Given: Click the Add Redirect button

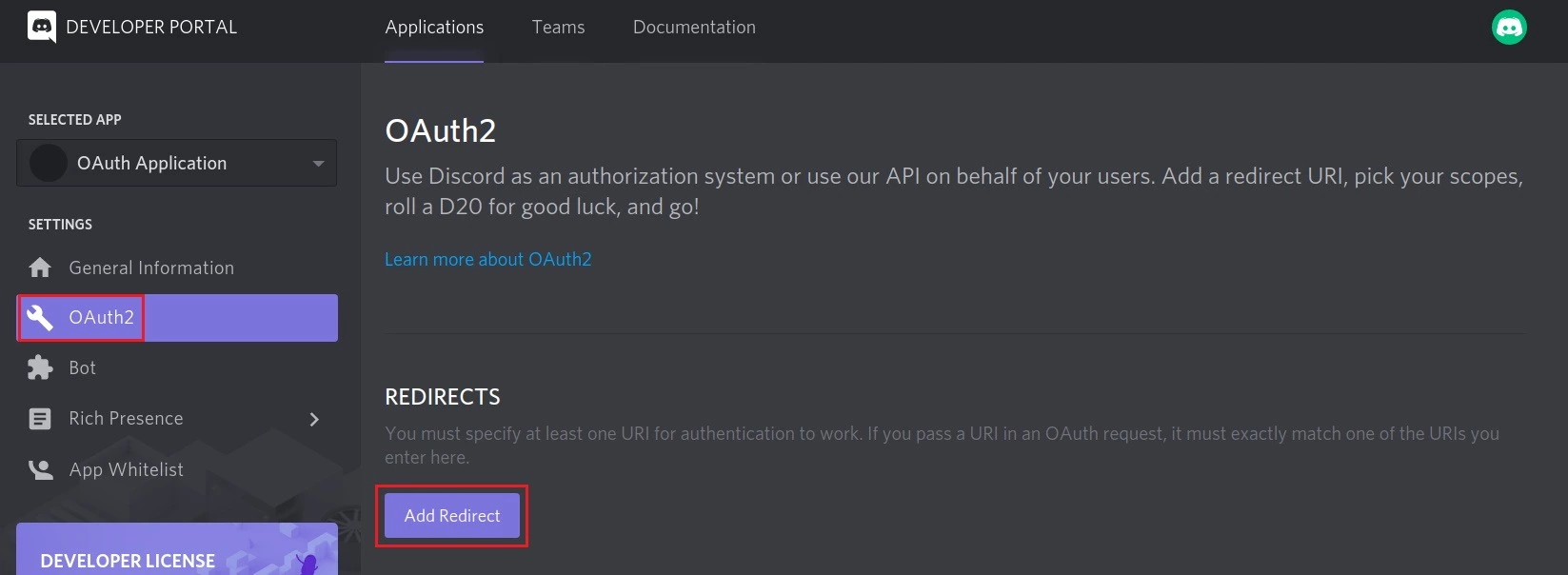Looking at the screenshot, I should pos(452,516).
